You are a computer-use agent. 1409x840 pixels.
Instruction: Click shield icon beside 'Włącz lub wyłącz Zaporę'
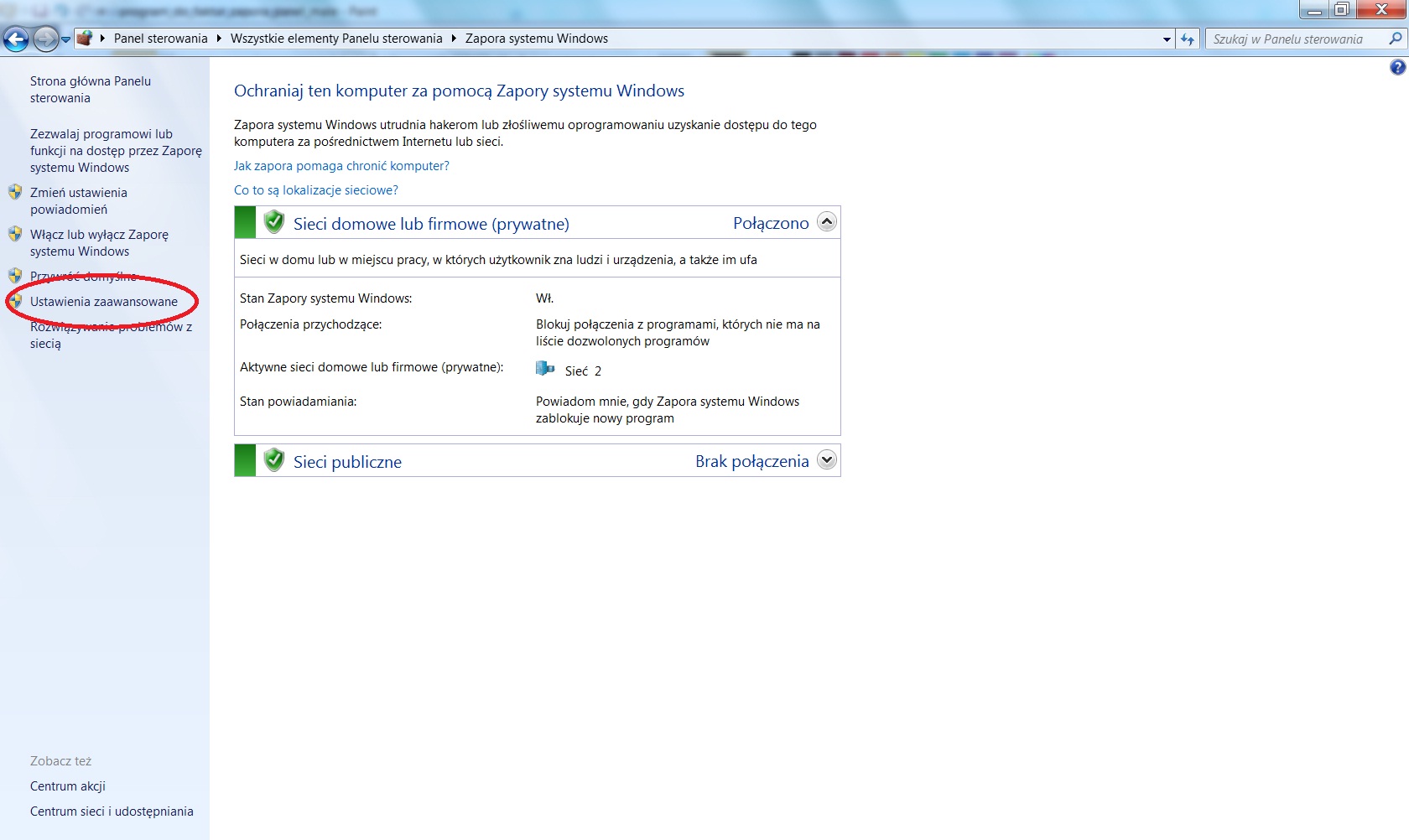pyautogui.click(x=15, y=234)
